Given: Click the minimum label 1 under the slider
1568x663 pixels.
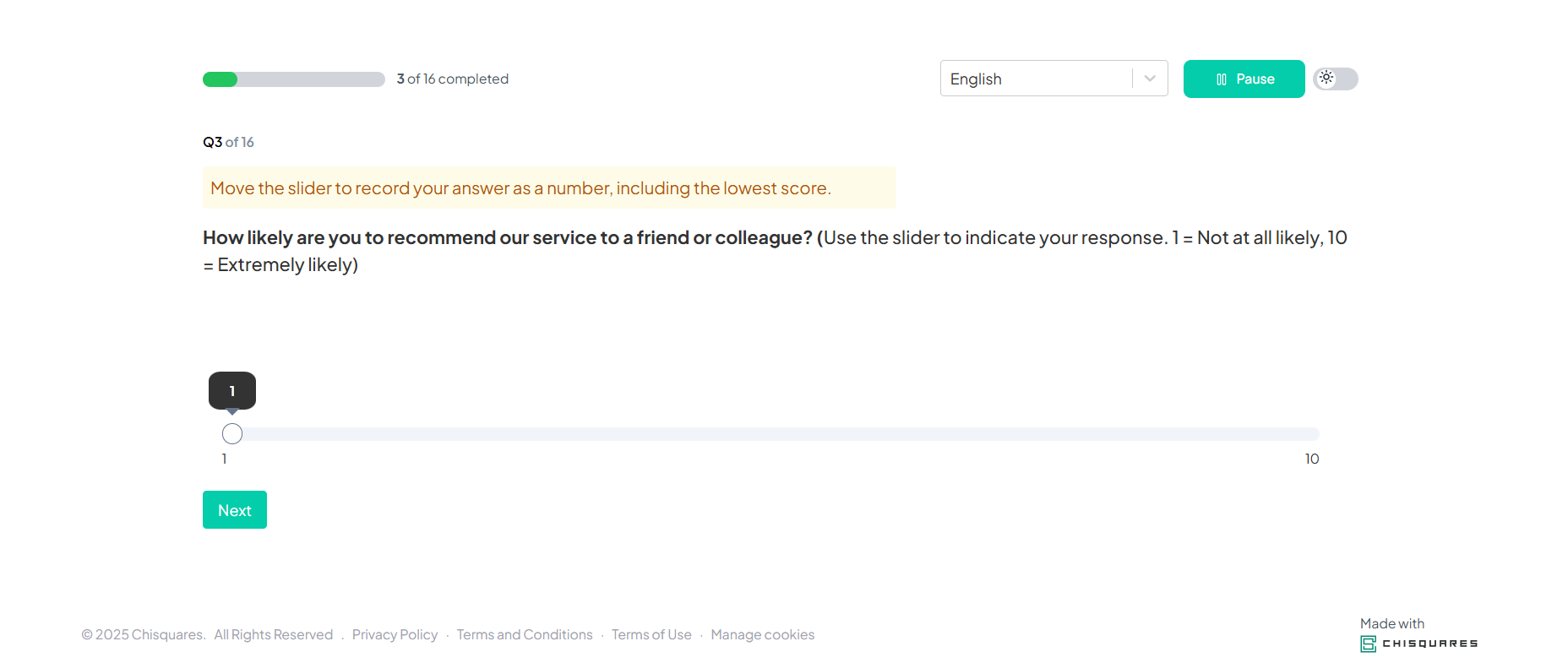Looking at the screenshot, I should (x=224, y=459).
